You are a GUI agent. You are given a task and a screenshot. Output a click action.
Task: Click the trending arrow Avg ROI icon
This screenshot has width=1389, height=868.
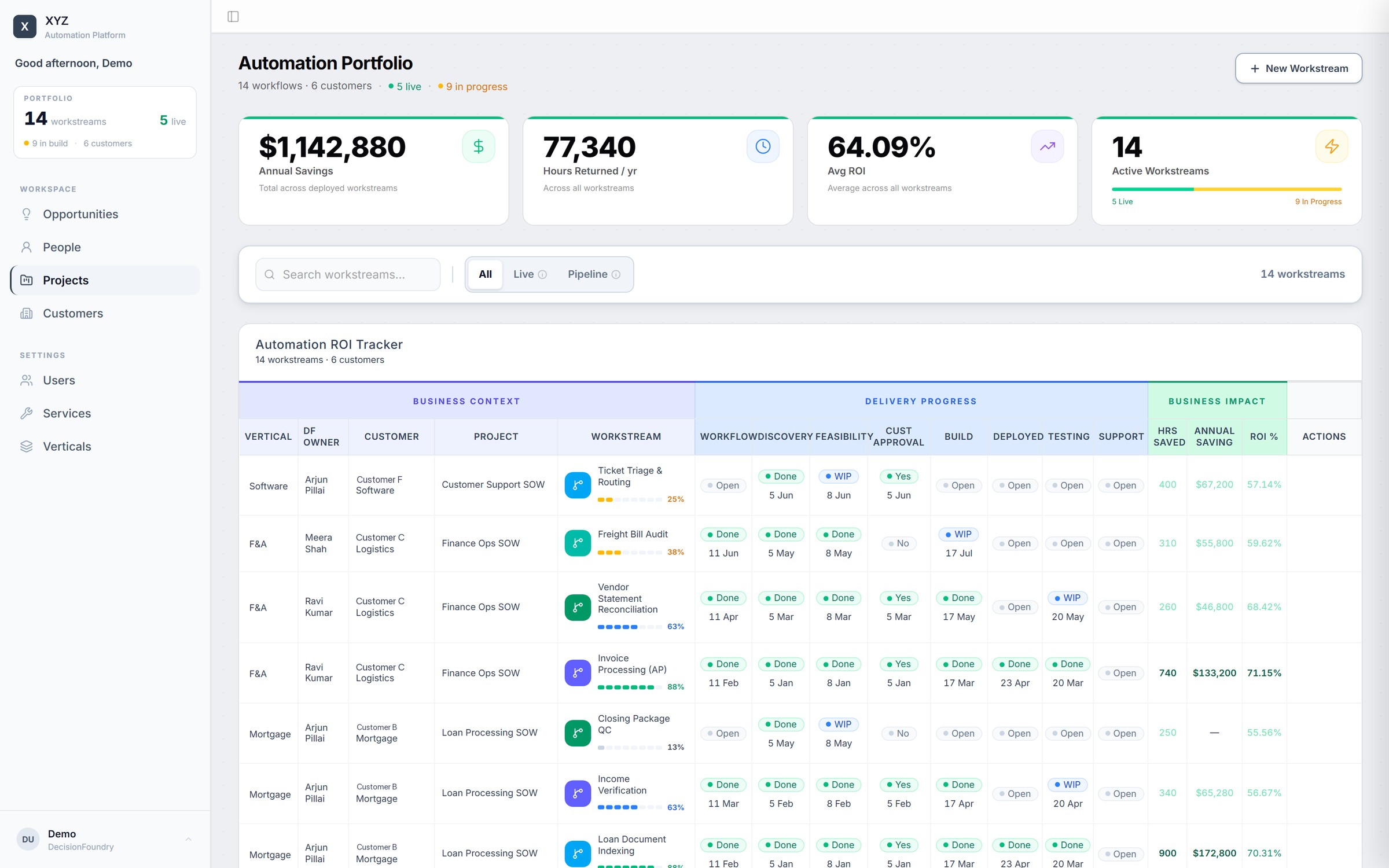[x=1047, y=146]
